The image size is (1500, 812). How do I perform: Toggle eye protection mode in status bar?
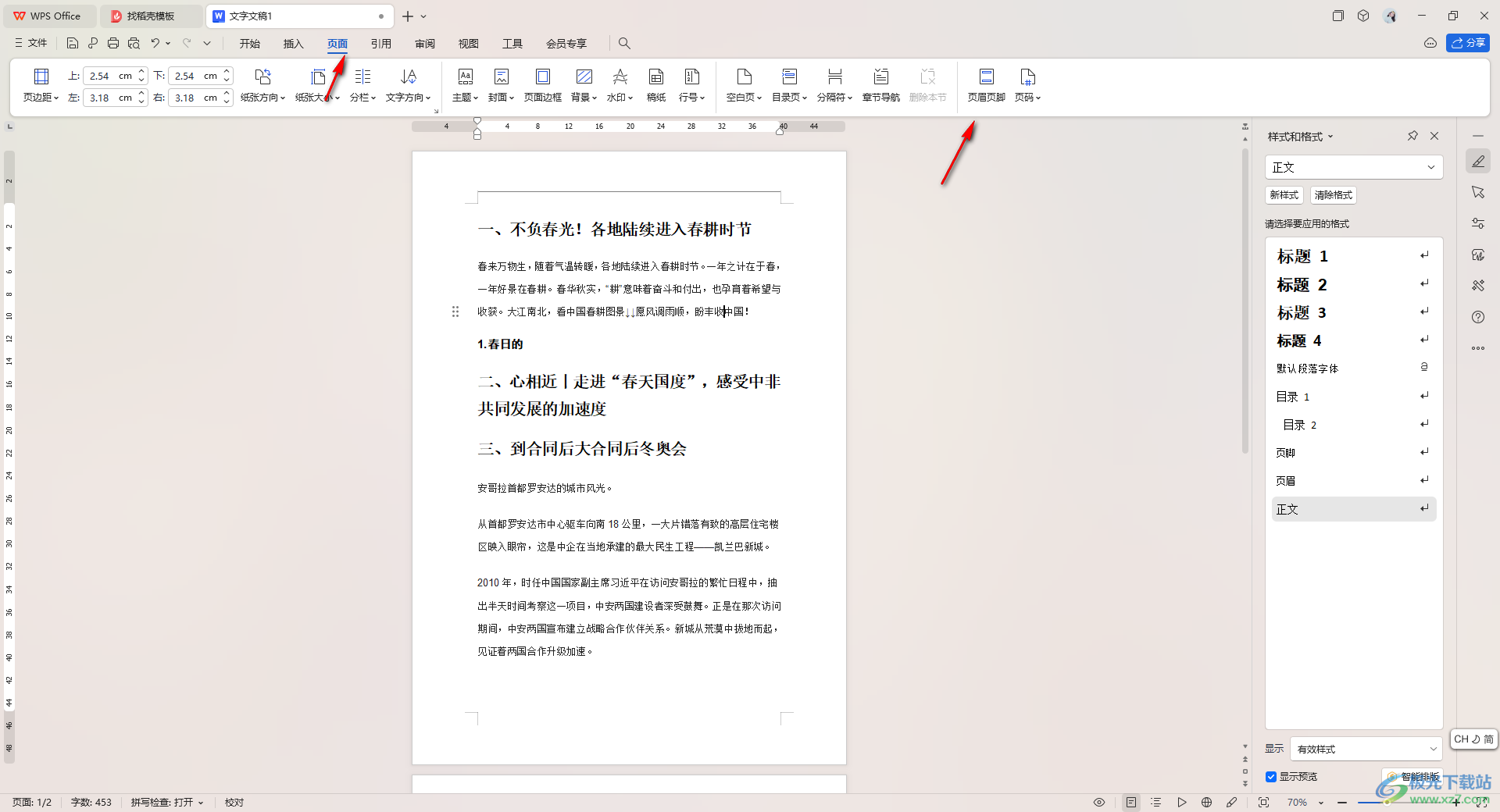[1099, 802]
